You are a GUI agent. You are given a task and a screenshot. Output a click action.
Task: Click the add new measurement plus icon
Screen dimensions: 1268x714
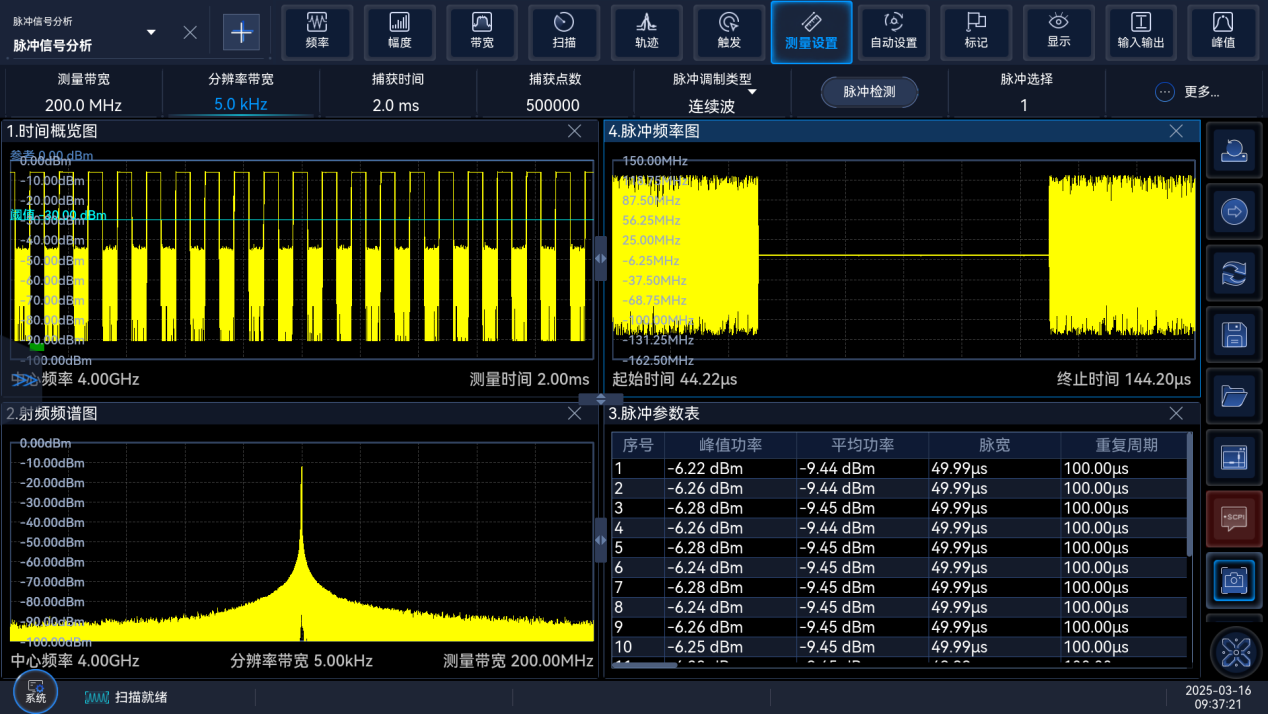[x=242, y=32]
